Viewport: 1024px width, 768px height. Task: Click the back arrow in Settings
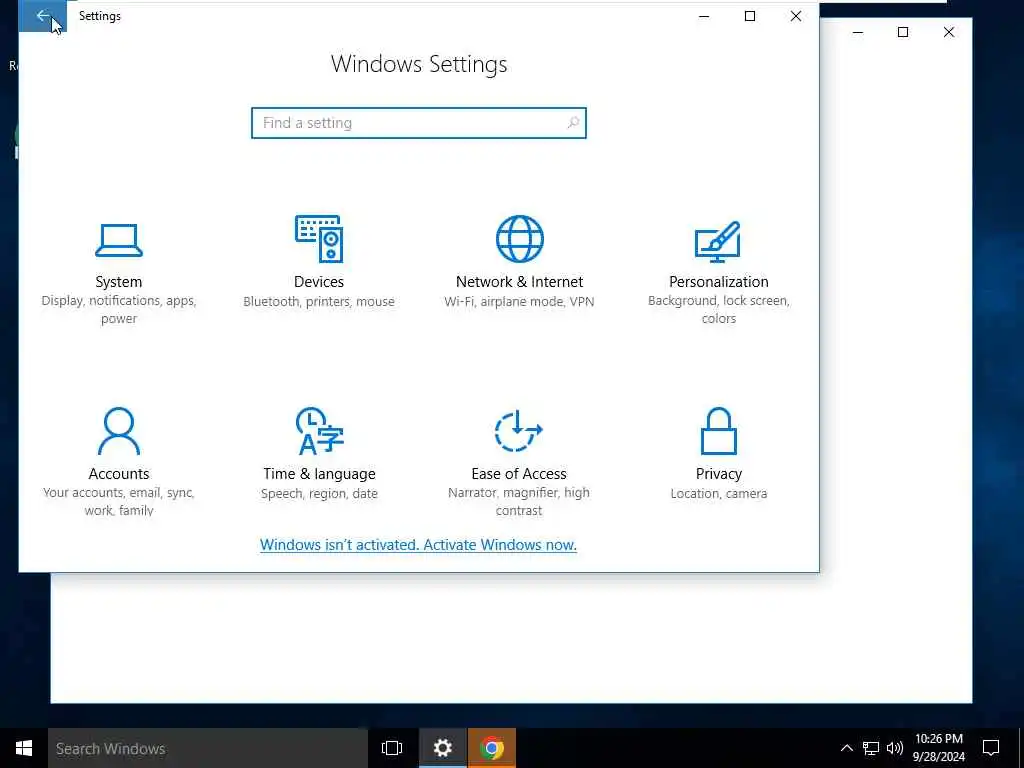tap(42, 16)
